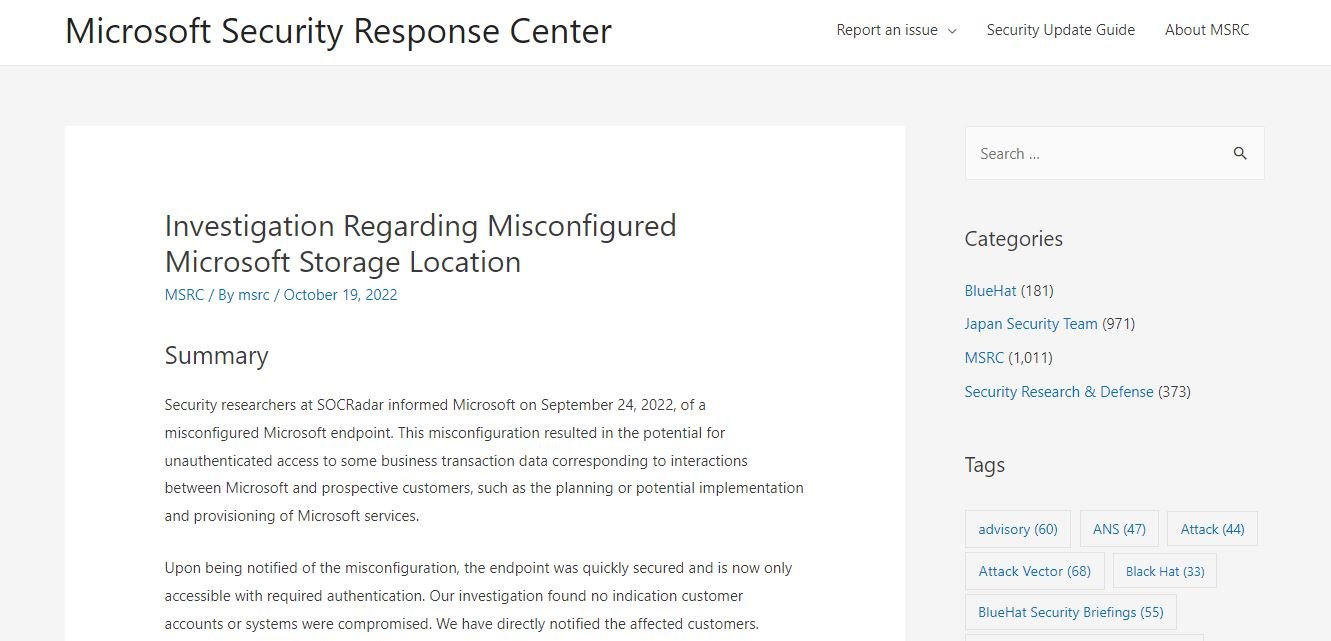Select the advisory (60) tag
This screenshot has height=641, width=1331.
pos(1017,529)
